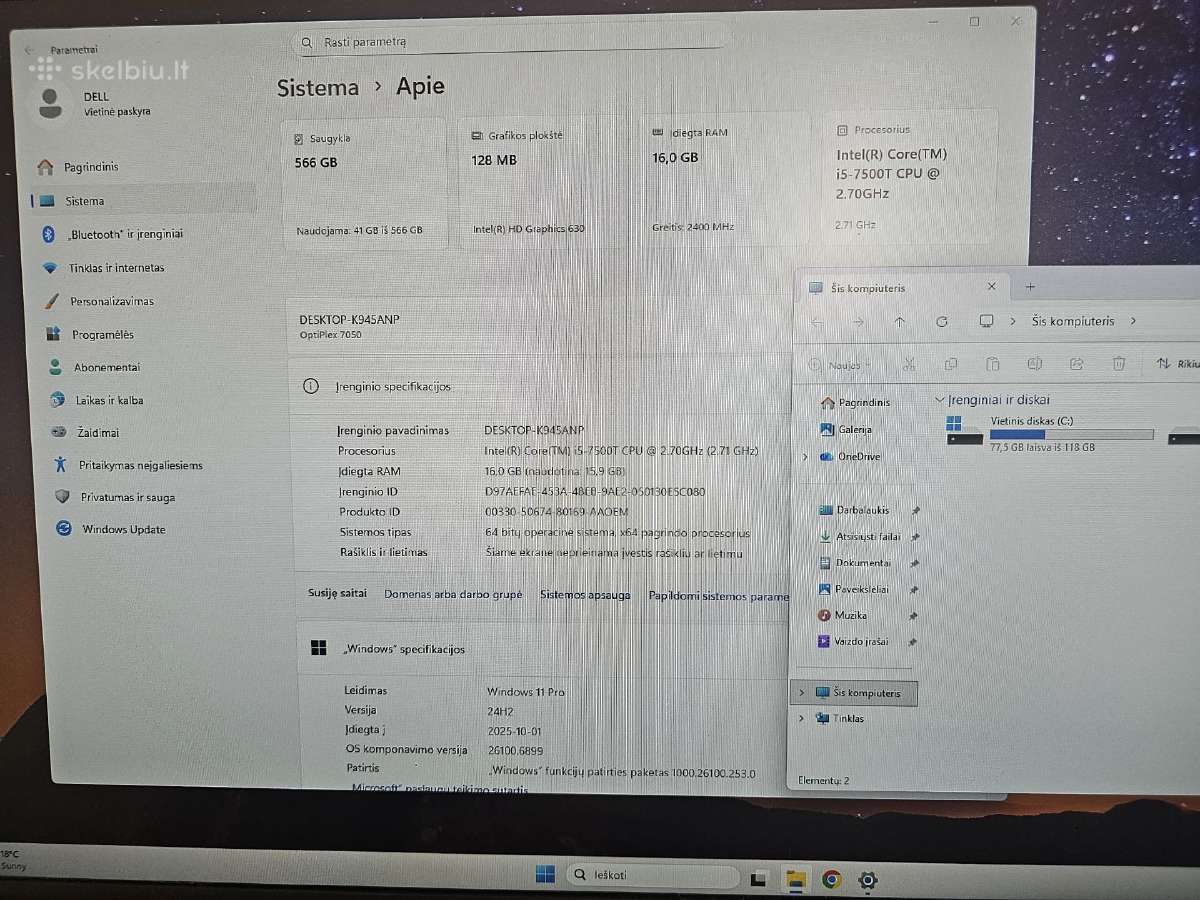The image size is (1200, 900).
Task: Open Domenas arba darbo grupė link
Action: tap(453, 594)
